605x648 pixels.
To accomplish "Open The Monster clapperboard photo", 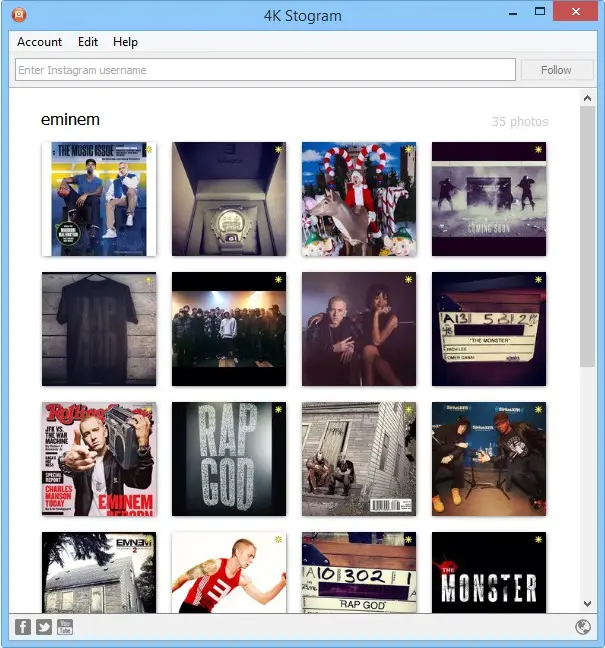I will (489, 329).
